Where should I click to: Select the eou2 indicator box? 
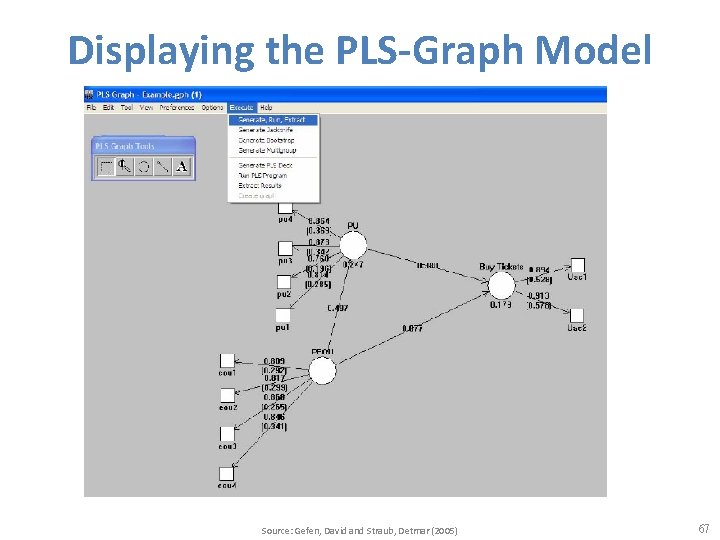pyautogui.click(x=227, y=395)
